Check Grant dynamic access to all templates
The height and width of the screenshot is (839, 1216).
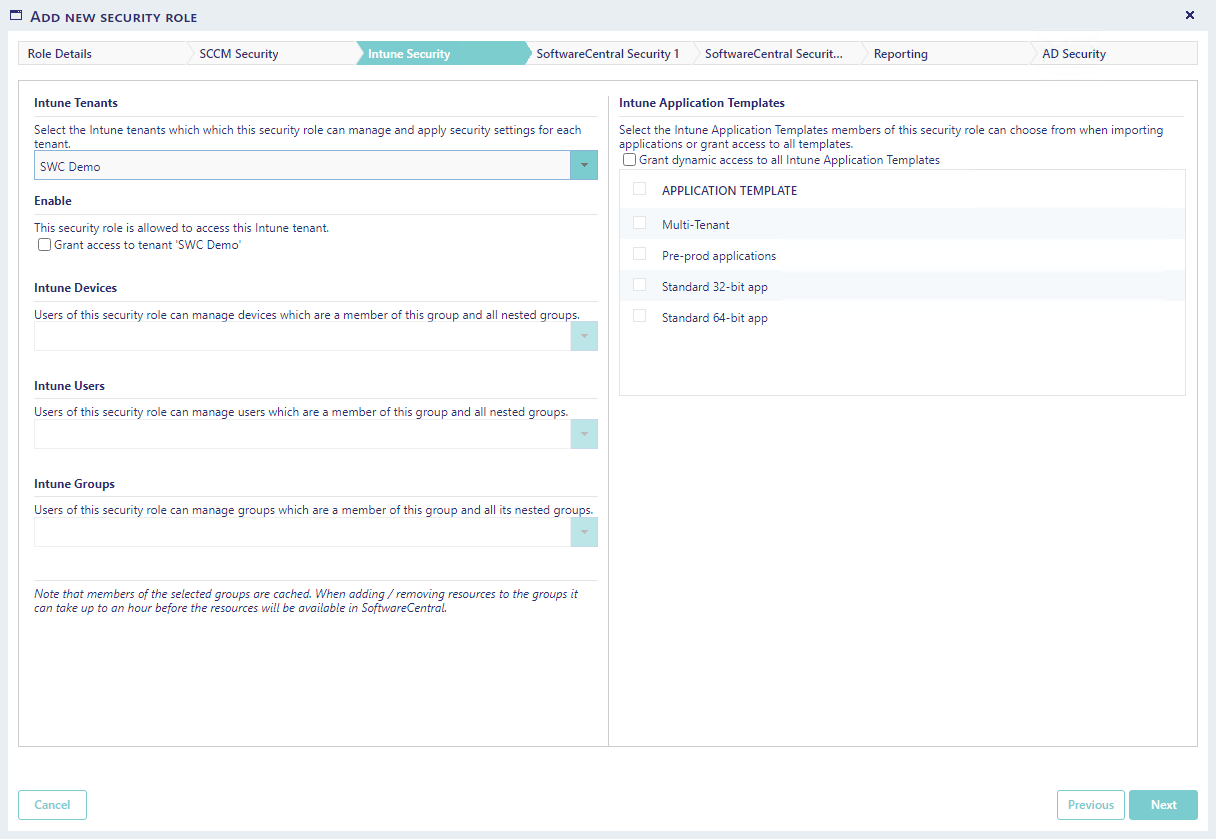(629, 160)
